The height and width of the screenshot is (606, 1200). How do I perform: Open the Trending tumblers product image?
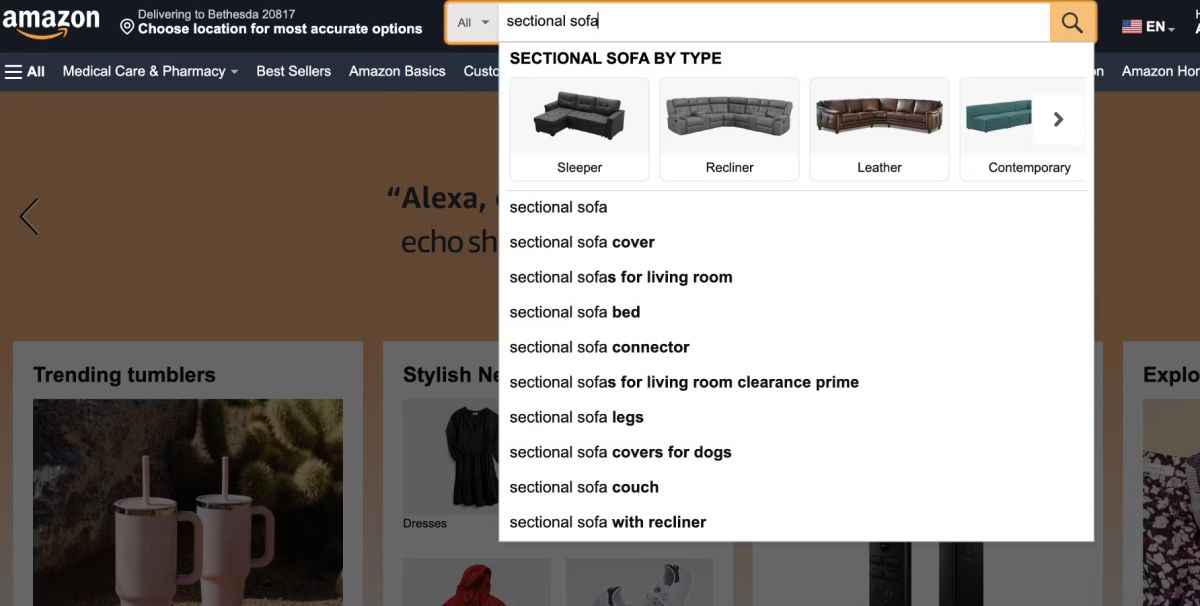[188, 502]
